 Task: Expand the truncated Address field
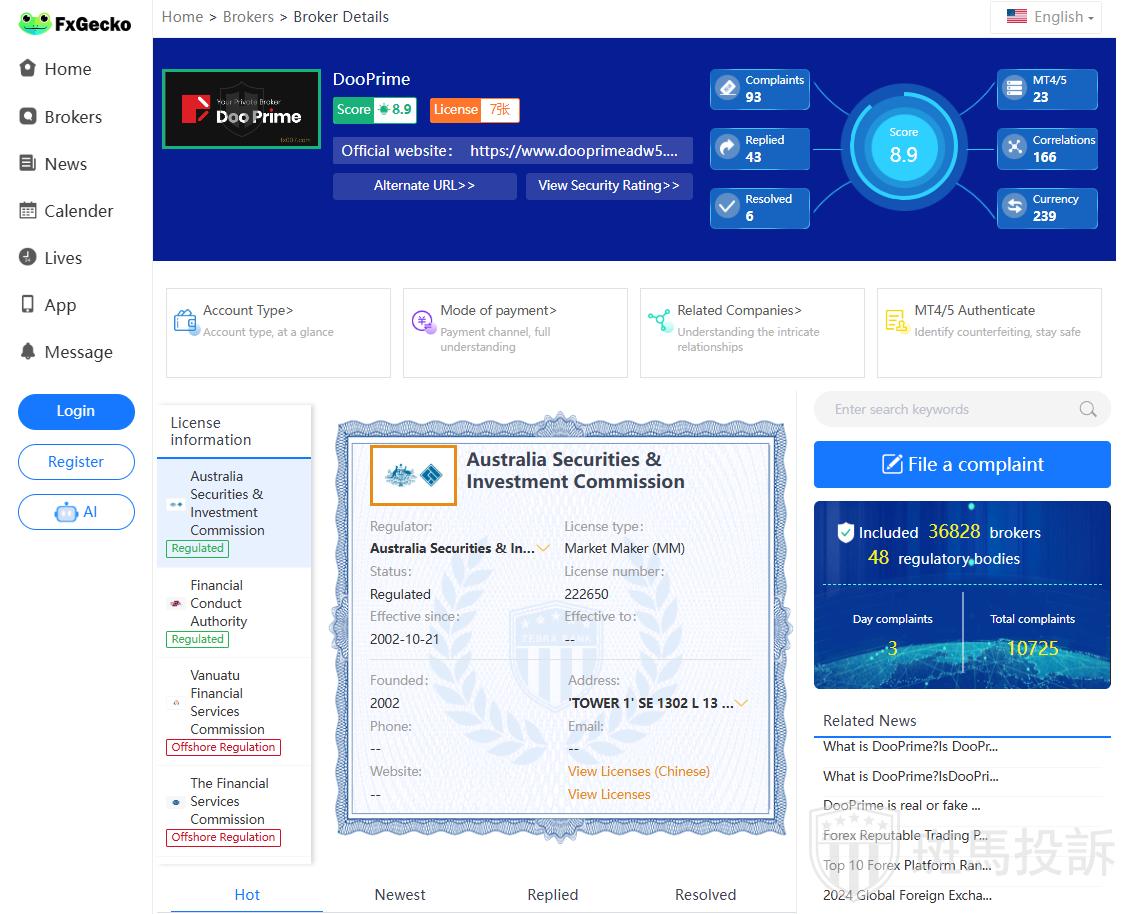pyautogui.click(x=741, y=703)
